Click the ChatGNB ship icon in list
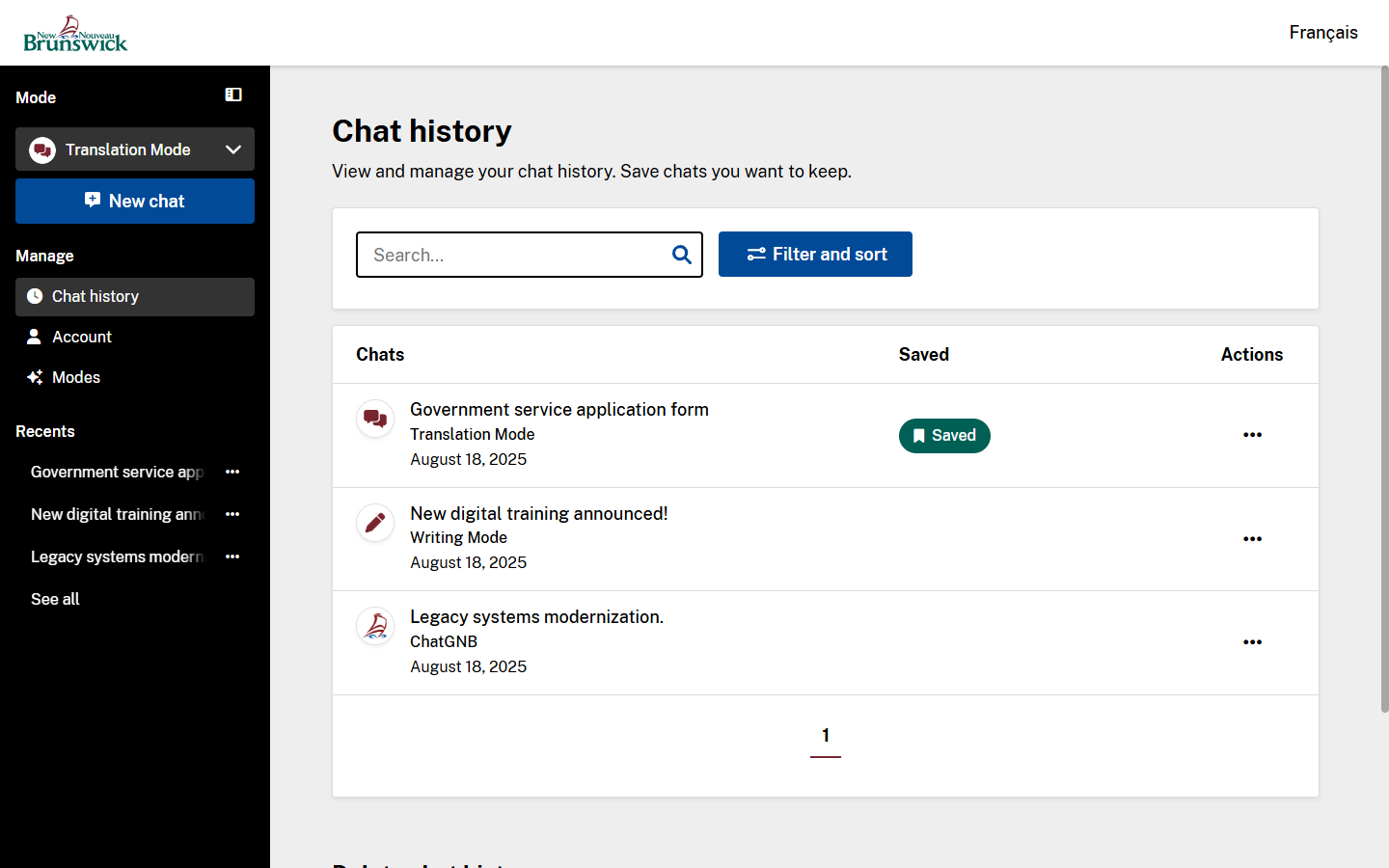 pyautogui.click(x=375, y=626)
